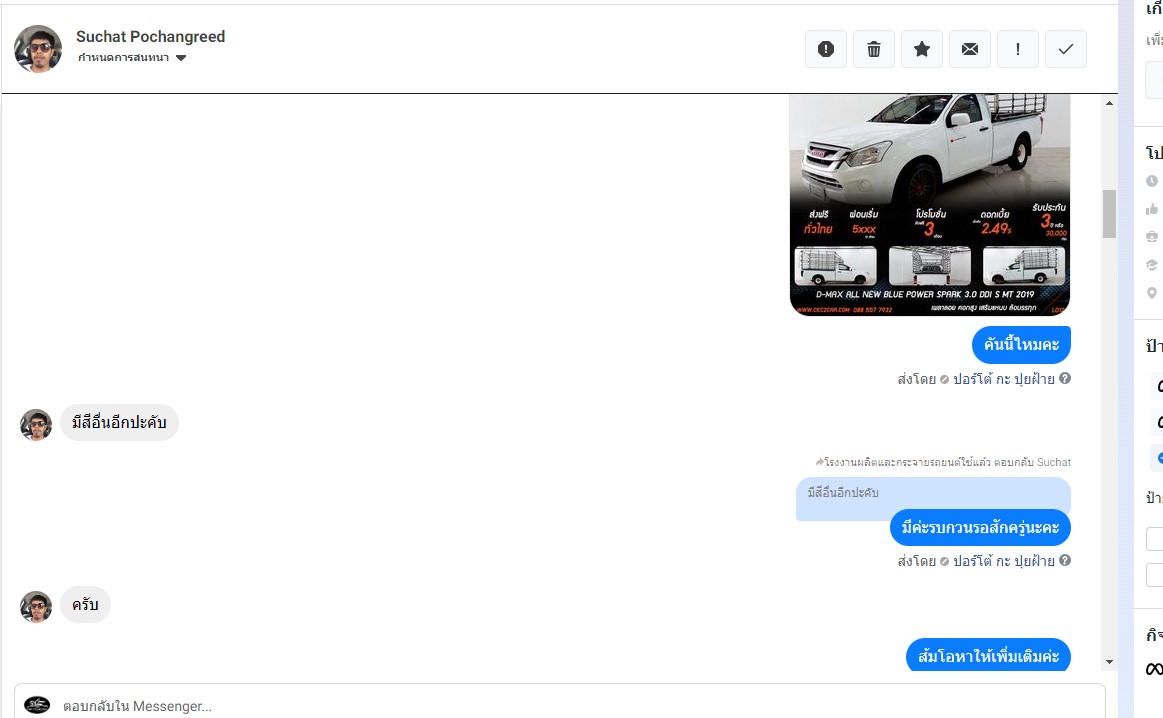Click help icon beside second ส่งโดย line

(x=1064, y=560)
